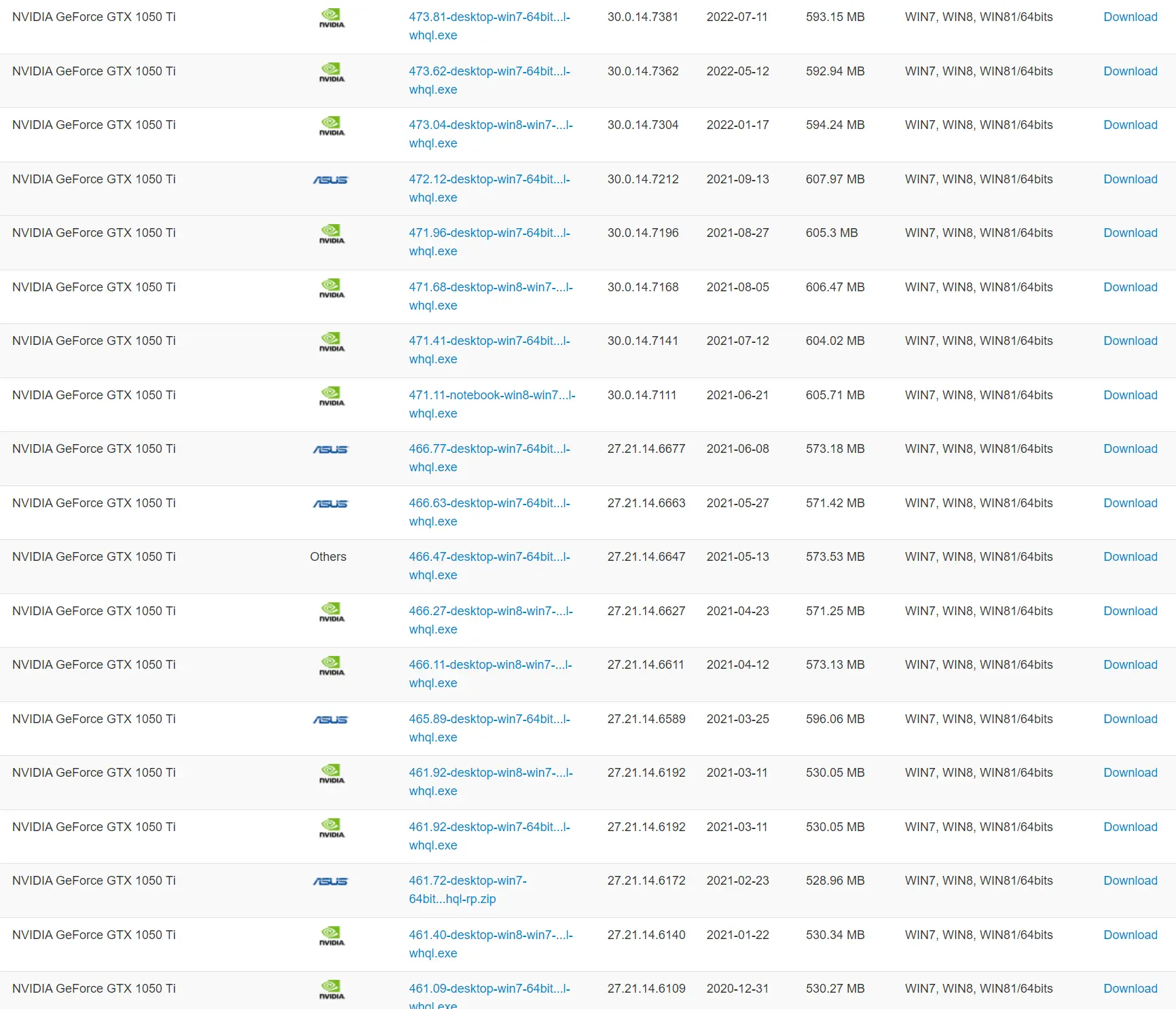Click the ASUS logo in the 461.72 zip row

coord(330,881)
